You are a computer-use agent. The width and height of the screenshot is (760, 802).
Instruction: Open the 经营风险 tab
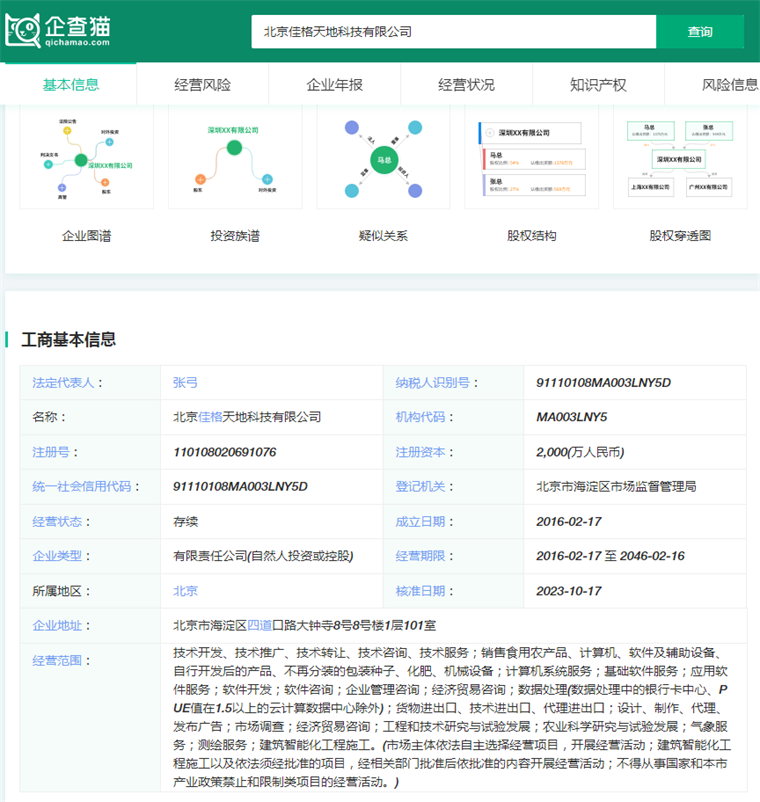(x=203, y=84)
